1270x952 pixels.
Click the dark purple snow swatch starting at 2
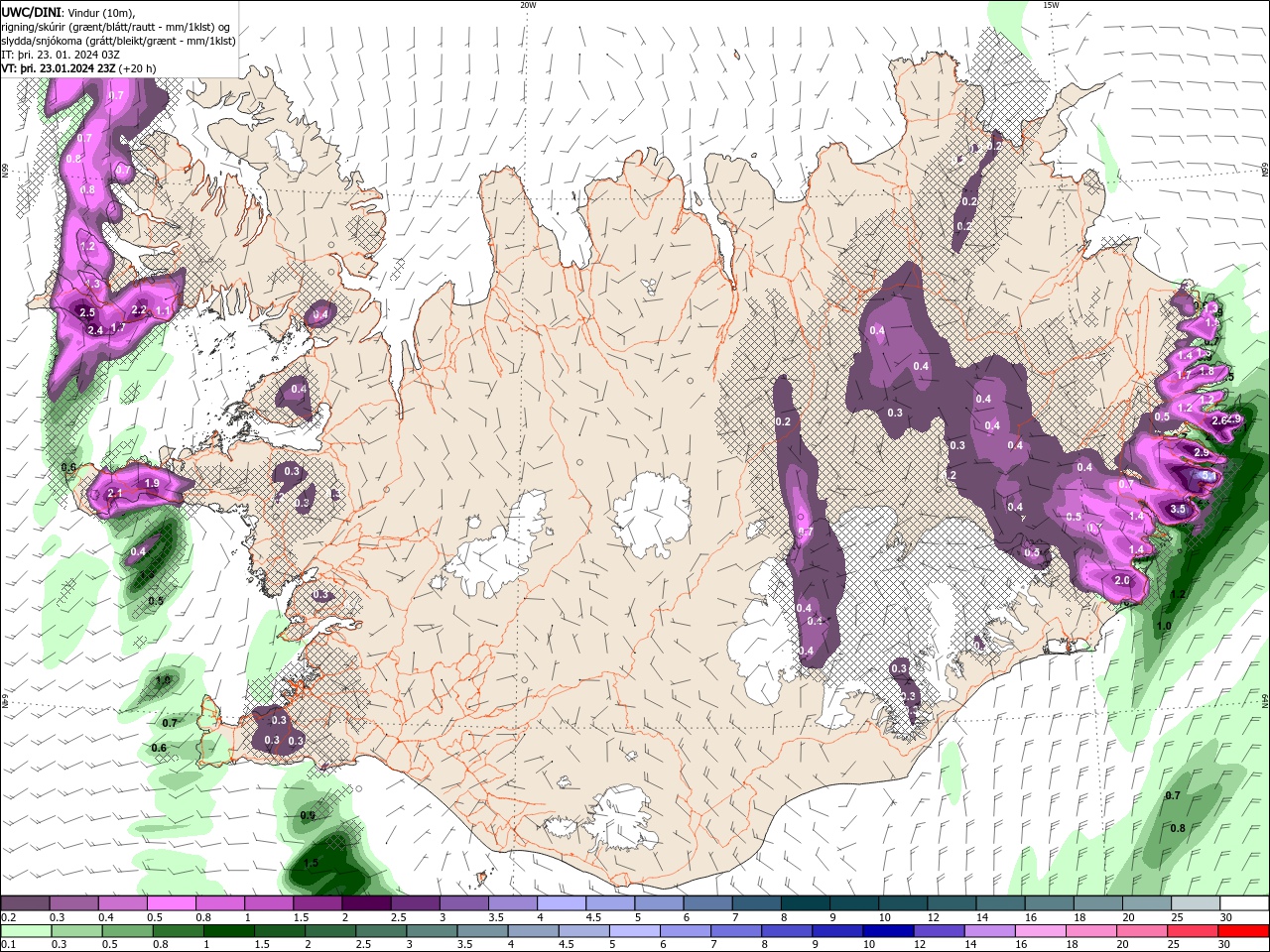pos(366,903)
